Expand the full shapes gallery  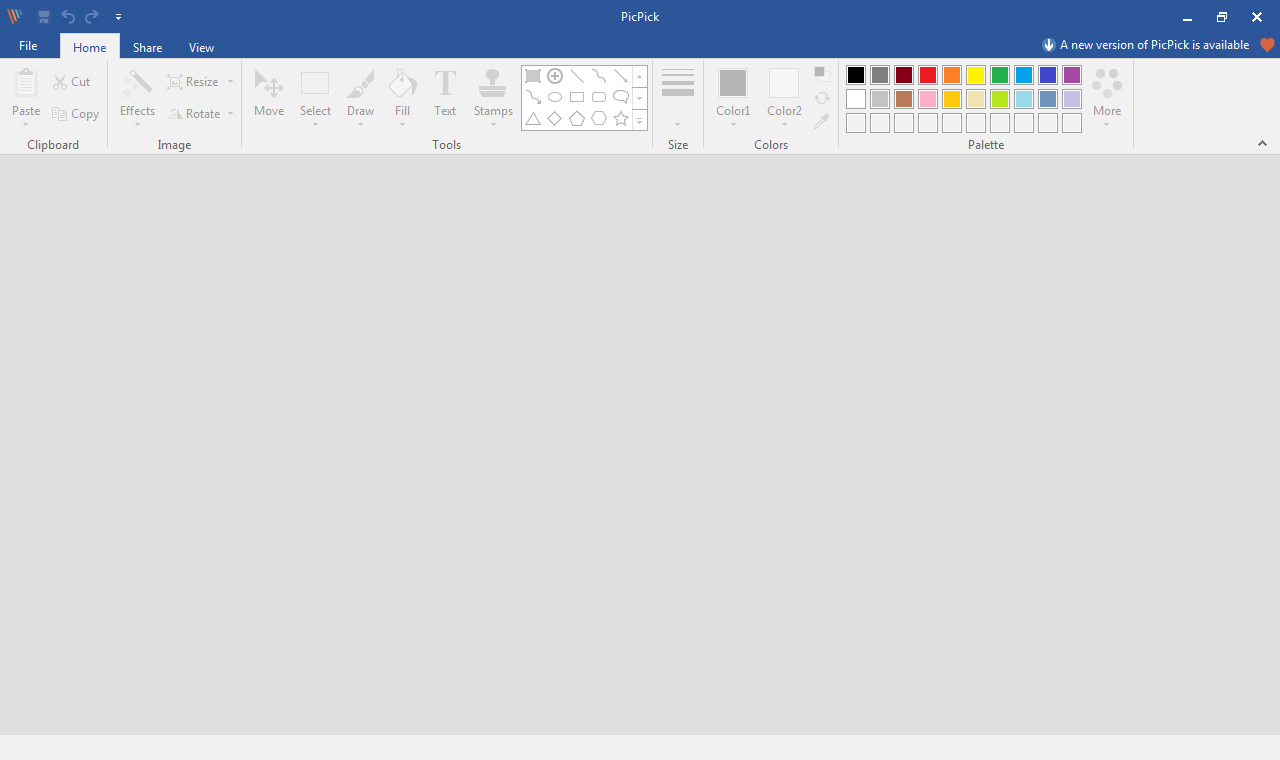[640, 120]
